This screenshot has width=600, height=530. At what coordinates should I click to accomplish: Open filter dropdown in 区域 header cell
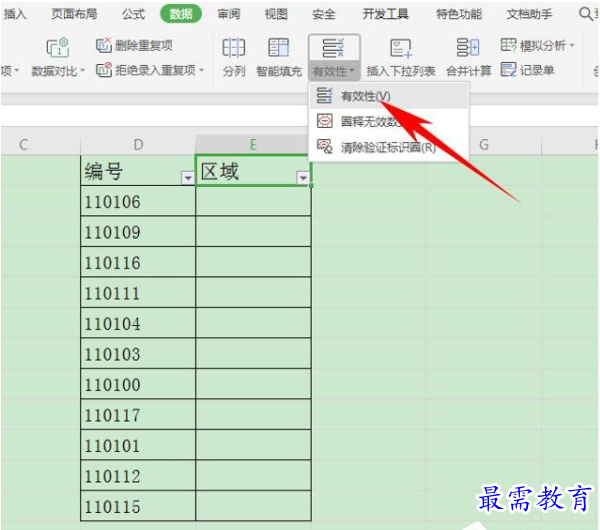(303, 178)
